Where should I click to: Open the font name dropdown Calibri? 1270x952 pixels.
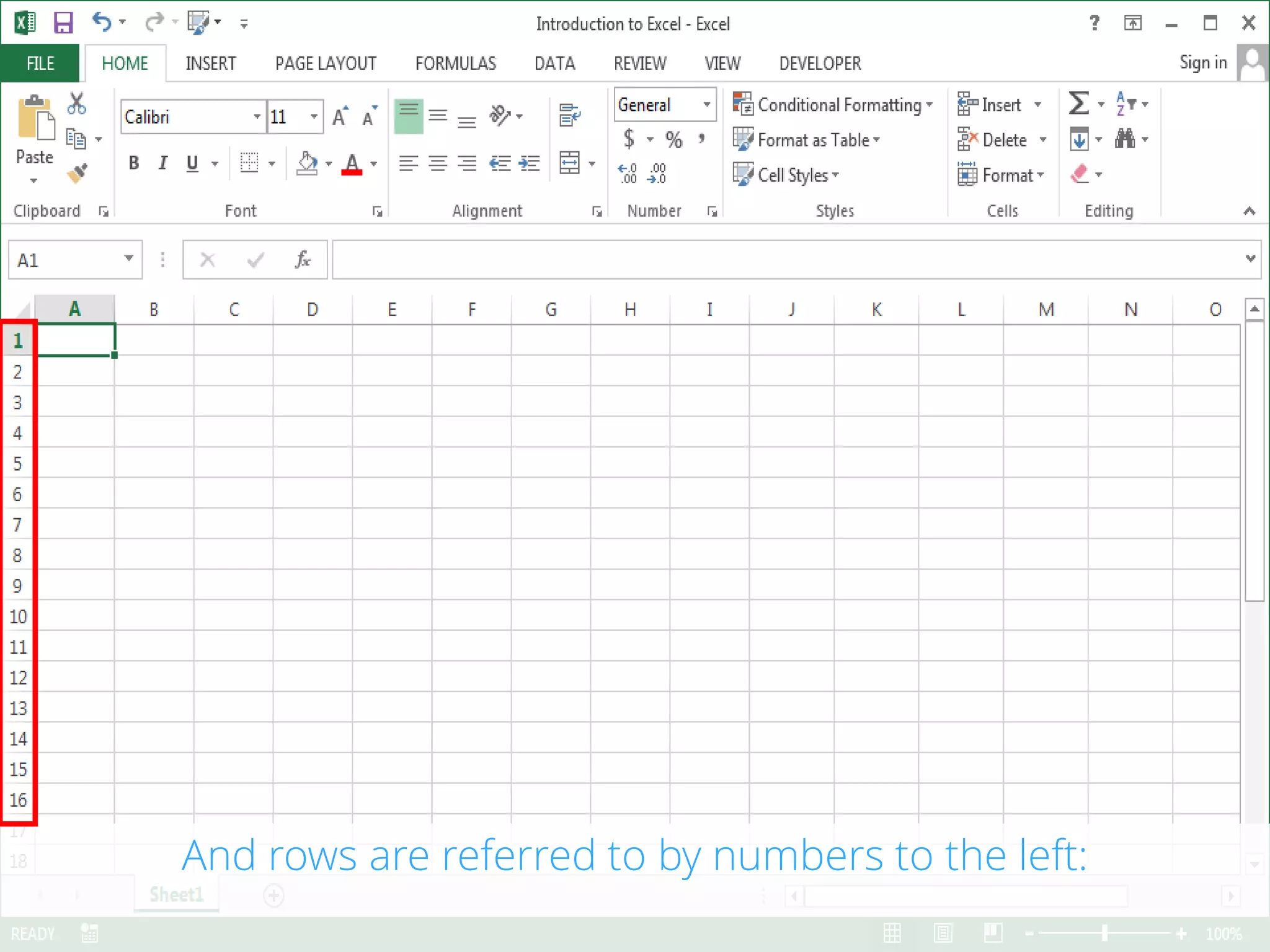coord(257,117)
